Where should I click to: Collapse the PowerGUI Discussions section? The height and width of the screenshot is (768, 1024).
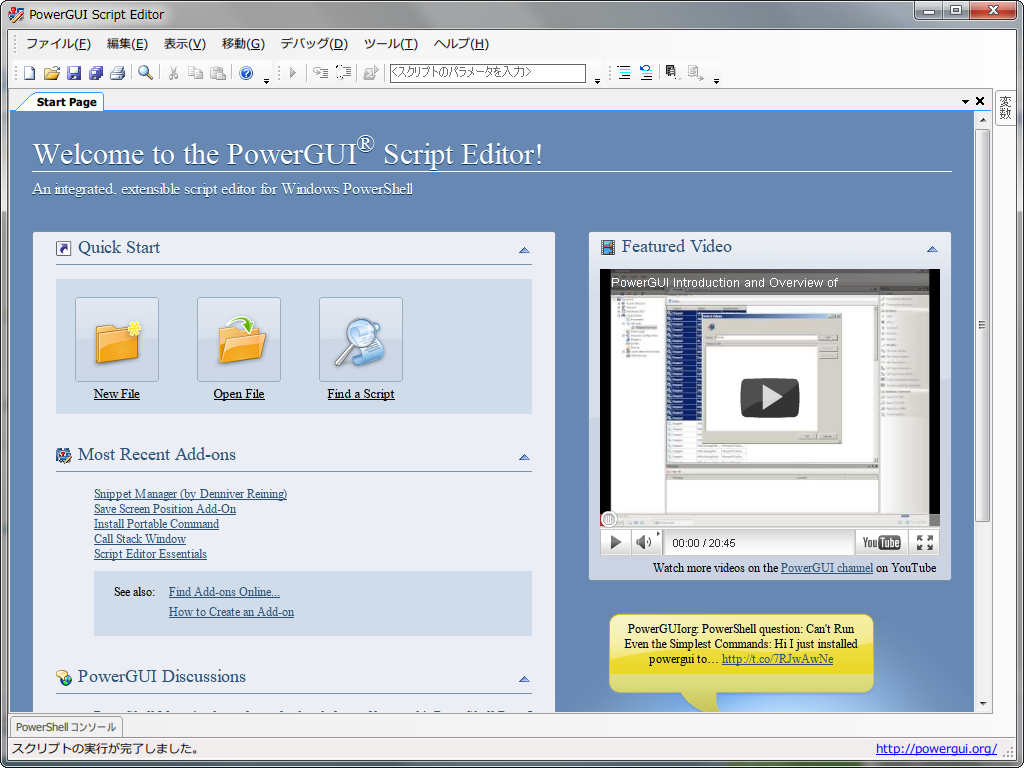(x=524, y=679)
